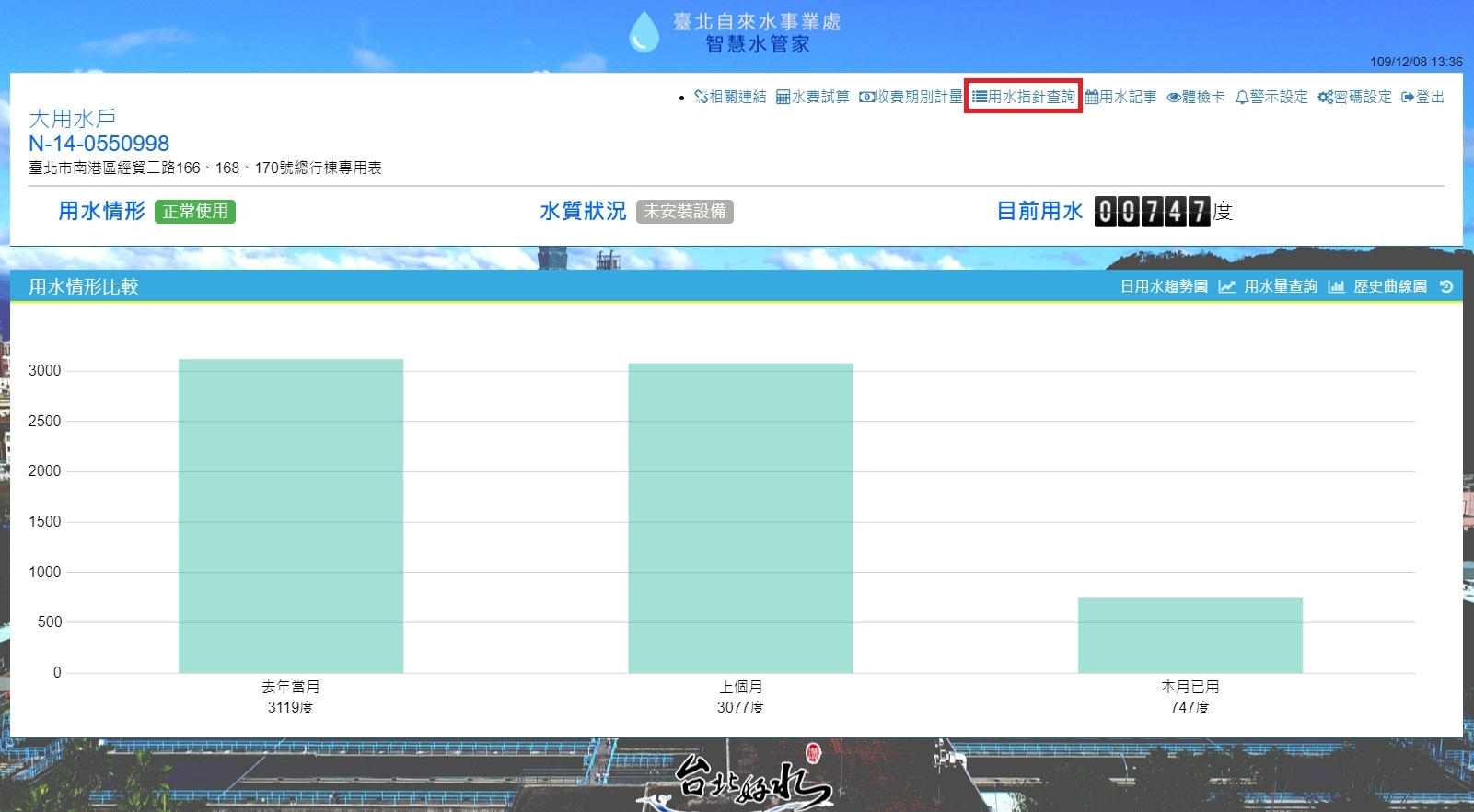Image resolution: width=1474 pixels, height=812 pixels.
Task: Click the 相關連結 chain link icon
Action: click(701, 97)
